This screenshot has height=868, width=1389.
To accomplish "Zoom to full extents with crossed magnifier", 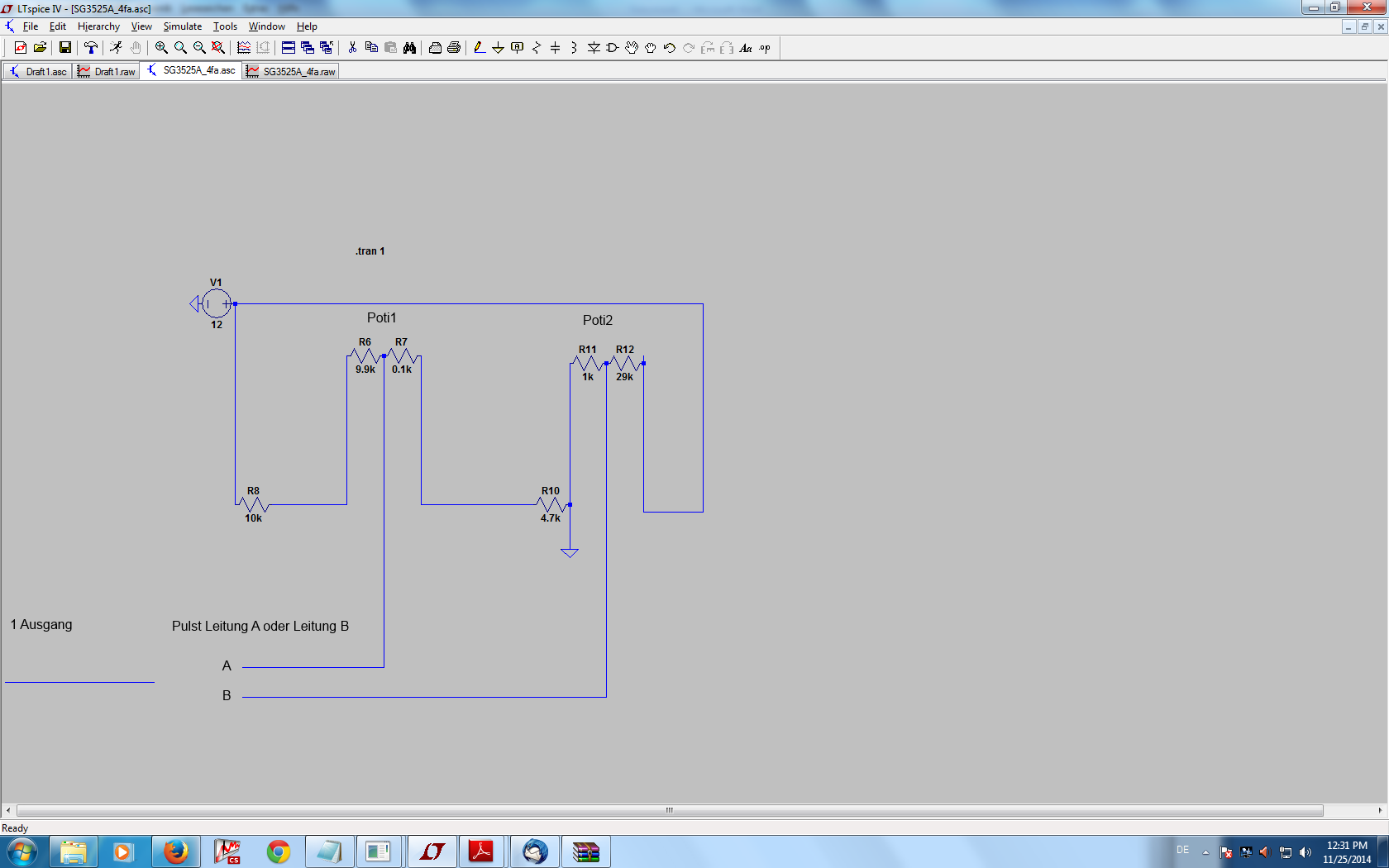I will click(218, 48).
